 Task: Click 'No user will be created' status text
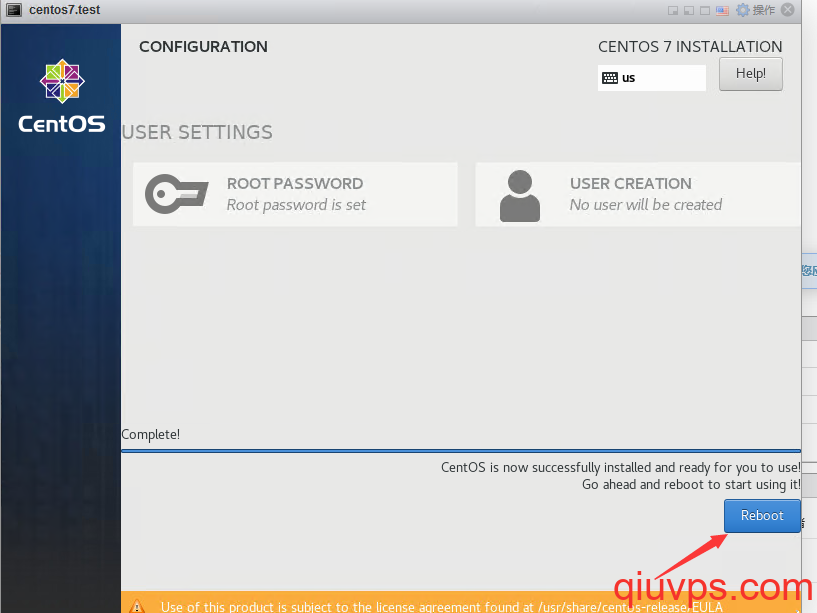646,205
